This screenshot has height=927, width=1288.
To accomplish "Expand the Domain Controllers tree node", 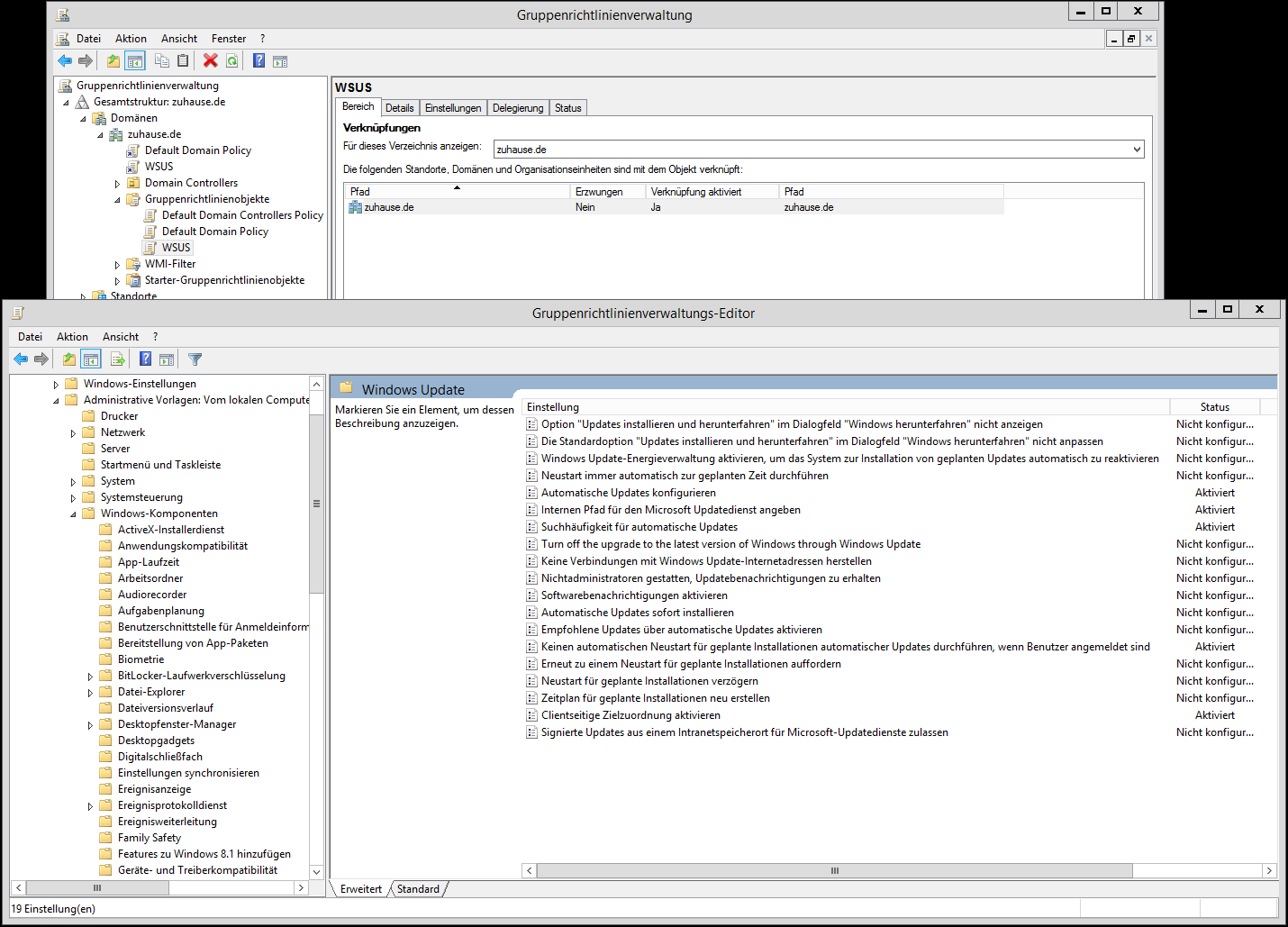I will tap(117, 184).
